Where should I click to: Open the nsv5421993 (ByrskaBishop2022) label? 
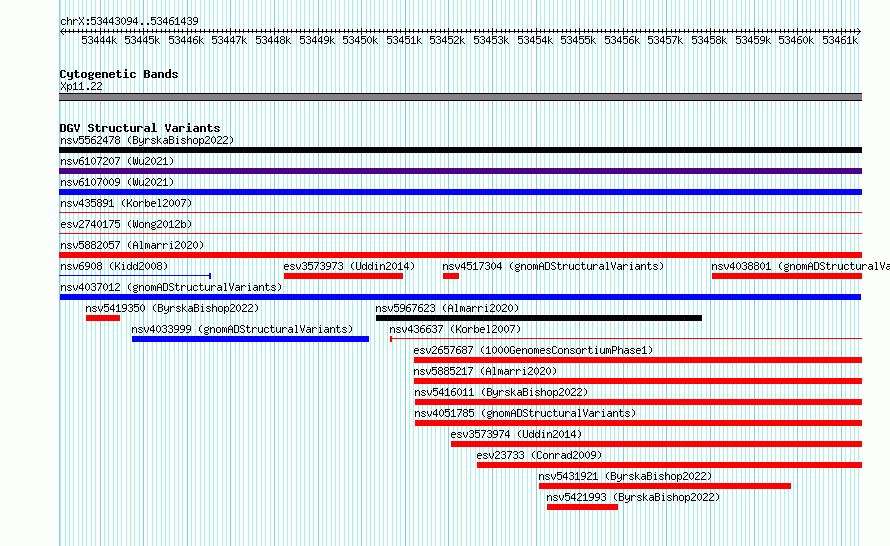(x=633, y=497)
